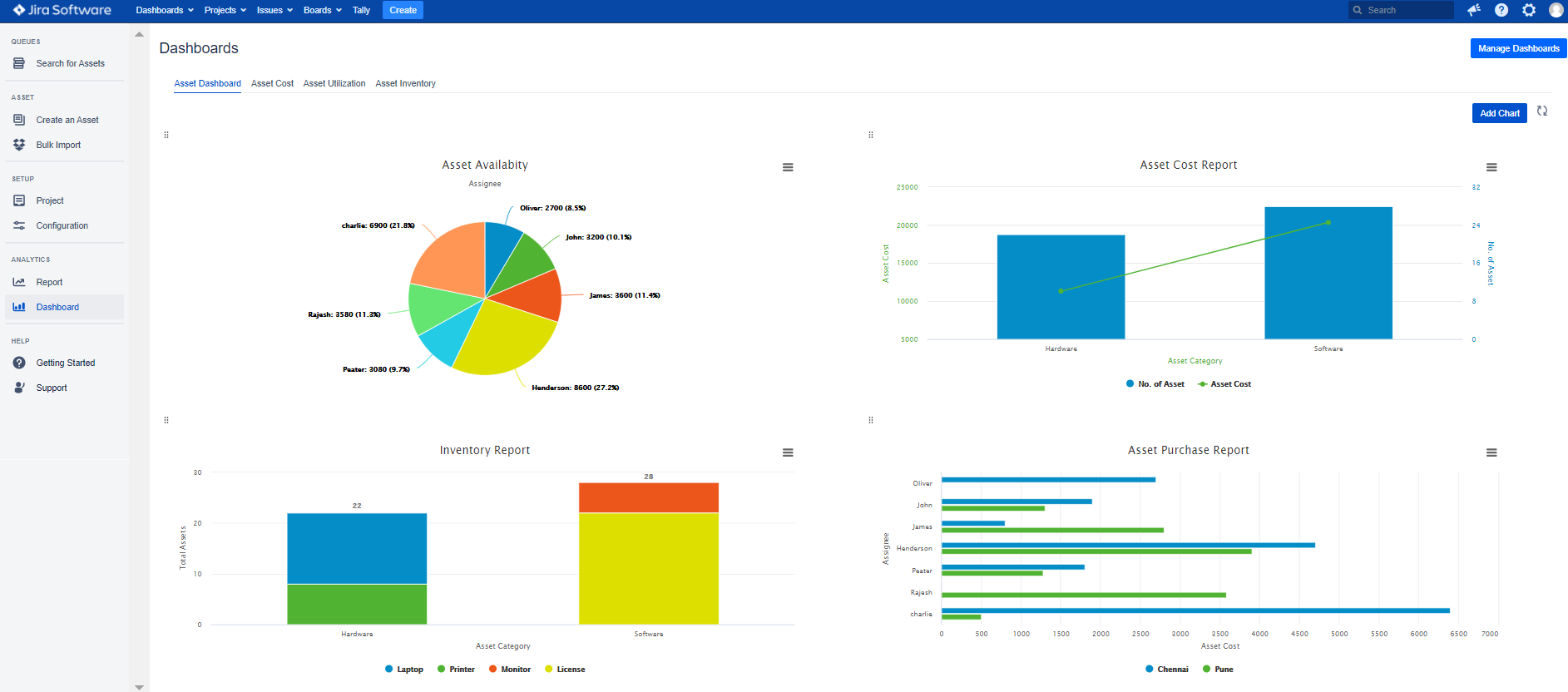Expand the Dashboards top menu

tap(165, 10)
